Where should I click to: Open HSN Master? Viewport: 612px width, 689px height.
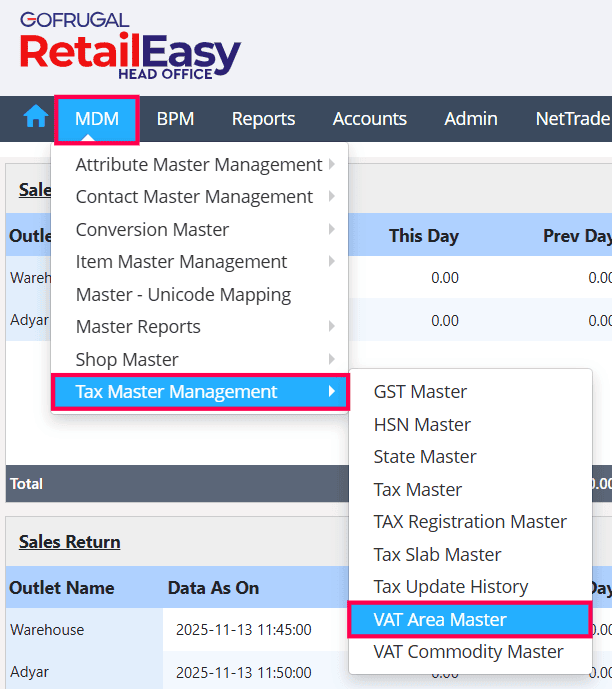(471, 424)
